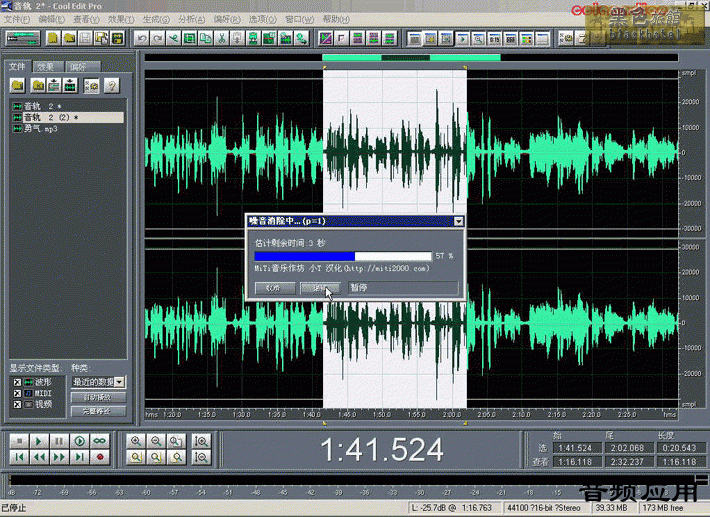Click the circled Play to end button
The width and height of the screenshot is (710, 517).
[79, 440]
